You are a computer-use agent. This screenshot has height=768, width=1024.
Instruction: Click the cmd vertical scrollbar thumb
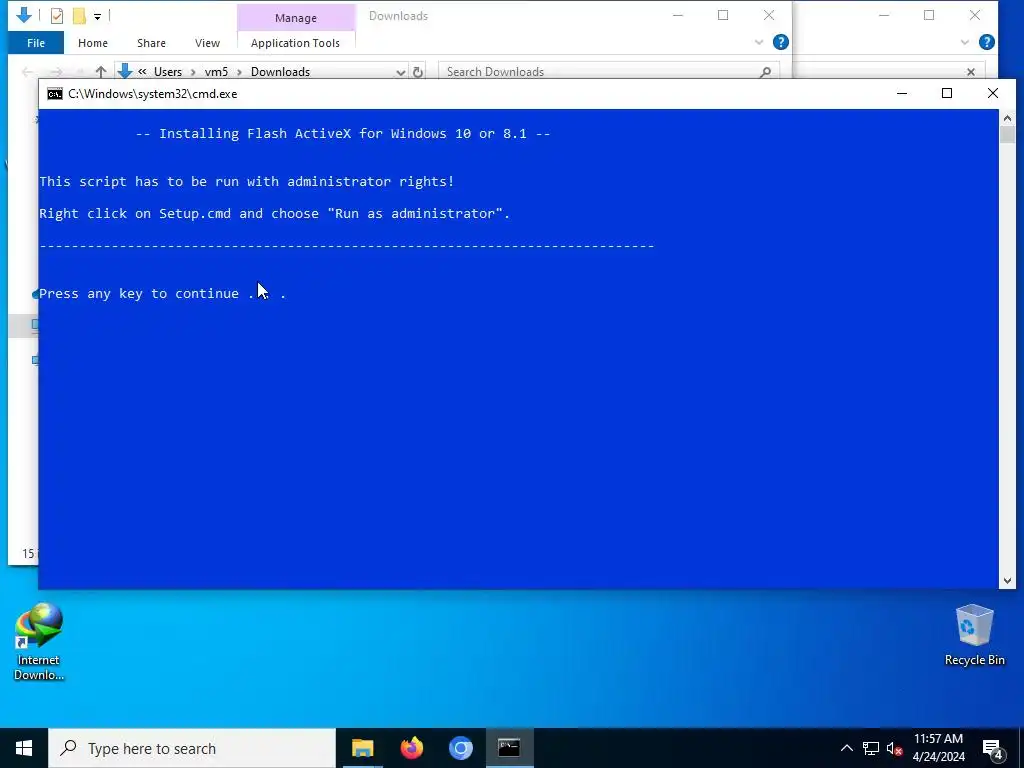coord(1007,135)
